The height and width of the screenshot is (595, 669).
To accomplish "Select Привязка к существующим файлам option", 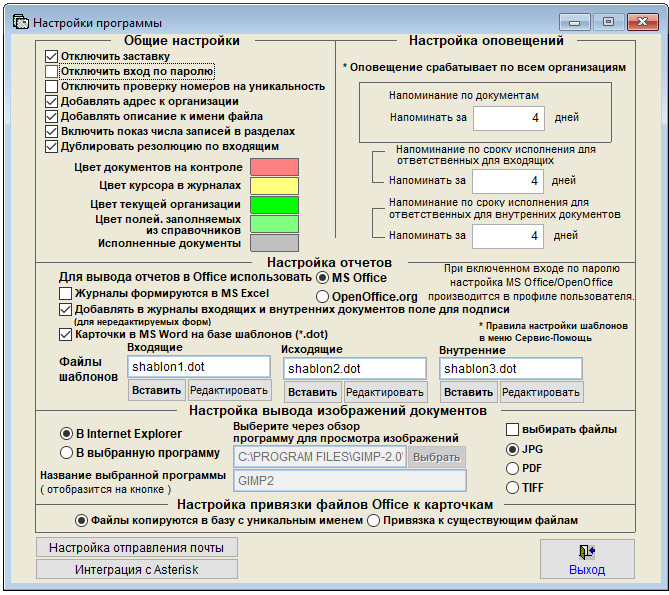I will click(x=373, y=521).
